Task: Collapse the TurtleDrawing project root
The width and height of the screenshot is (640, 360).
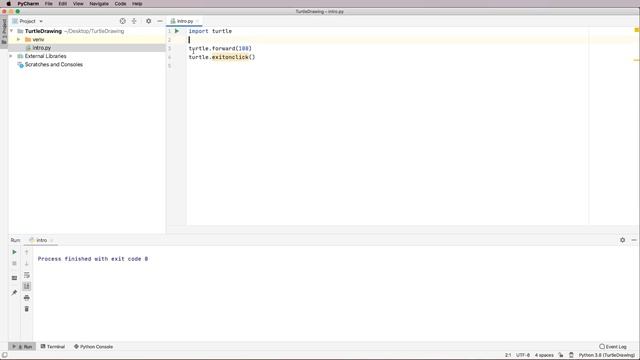Action: coord(11,31)
